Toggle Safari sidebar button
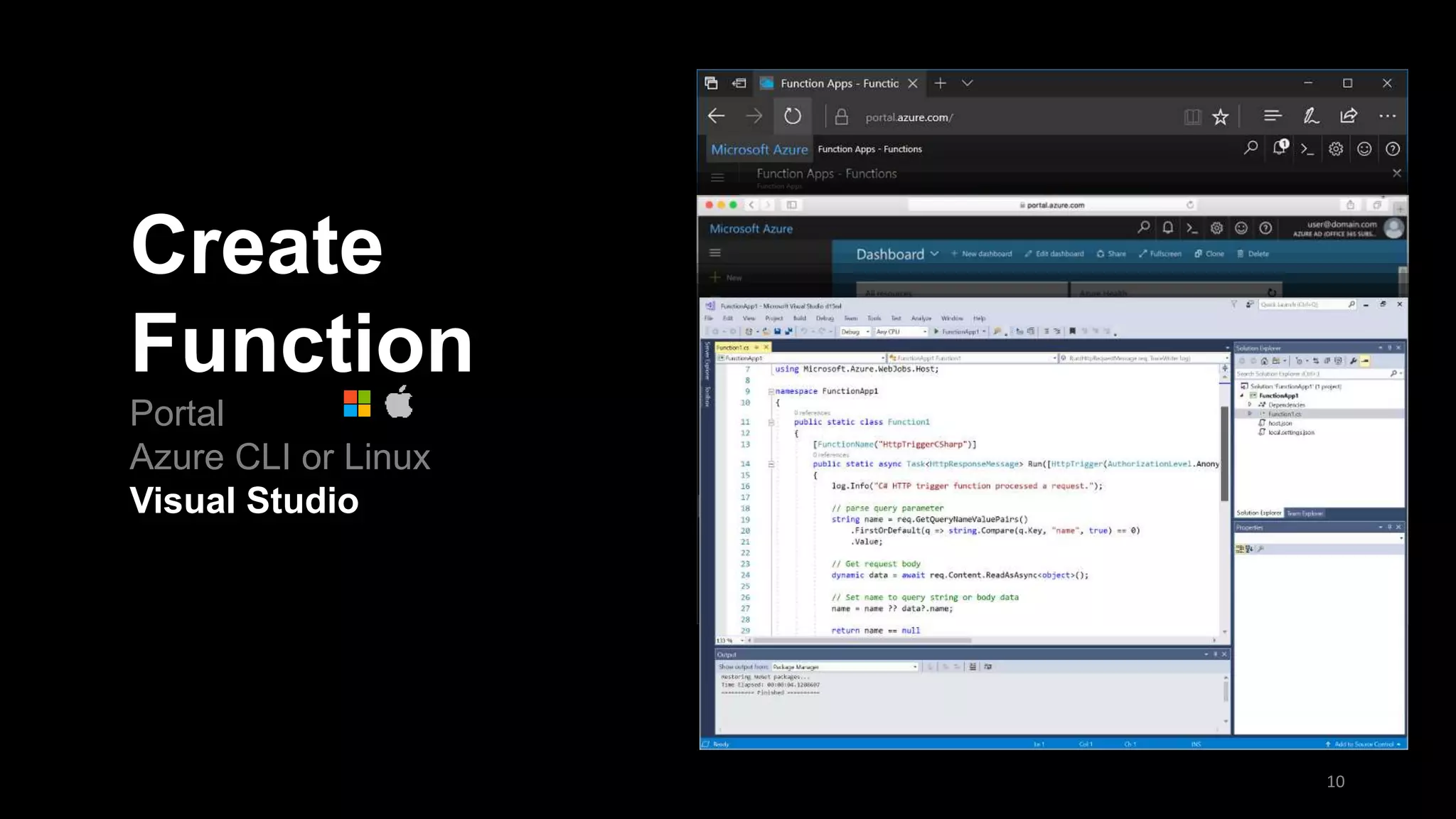This screenshot has width=1456, height=819. 791,205
